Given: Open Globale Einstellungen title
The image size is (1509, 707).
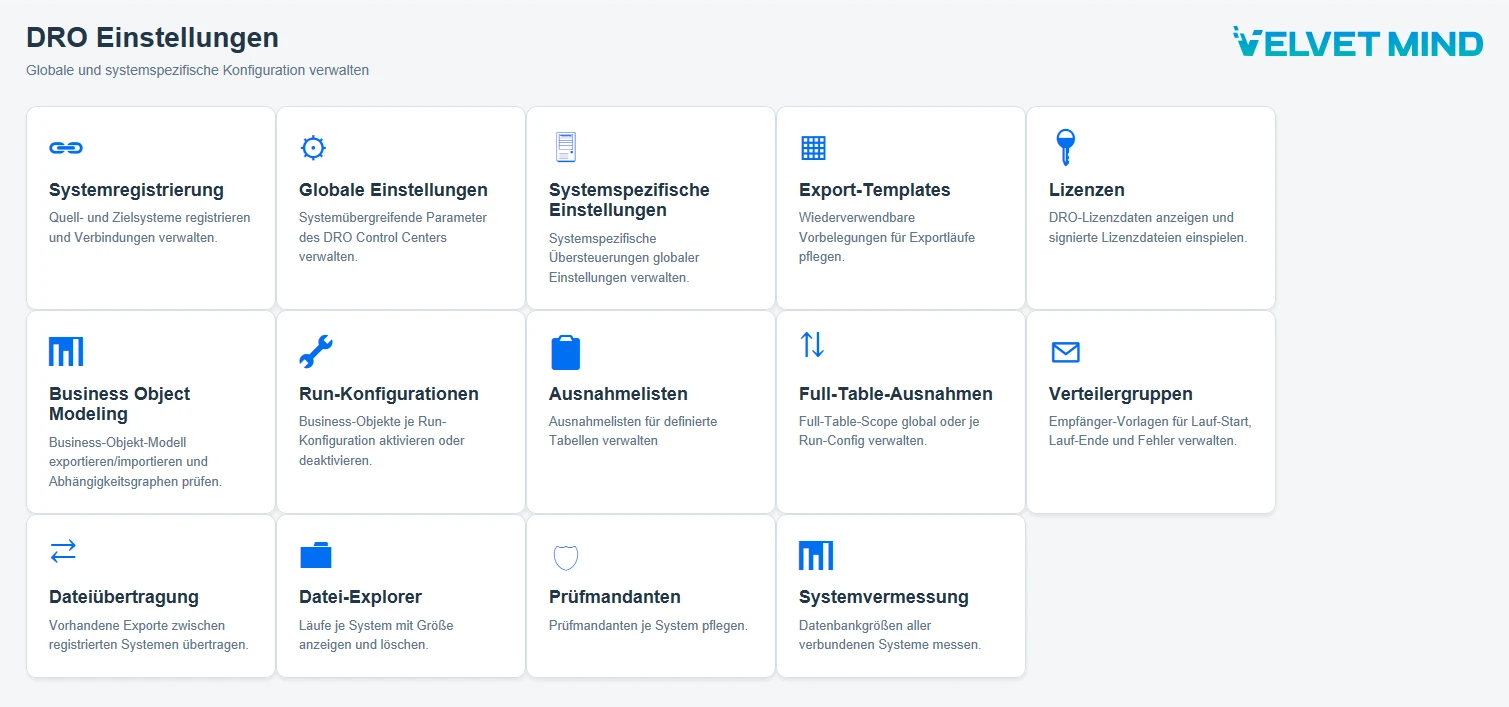Looking at the screenshot, I should pyautogui.click(x=393, y=190).
